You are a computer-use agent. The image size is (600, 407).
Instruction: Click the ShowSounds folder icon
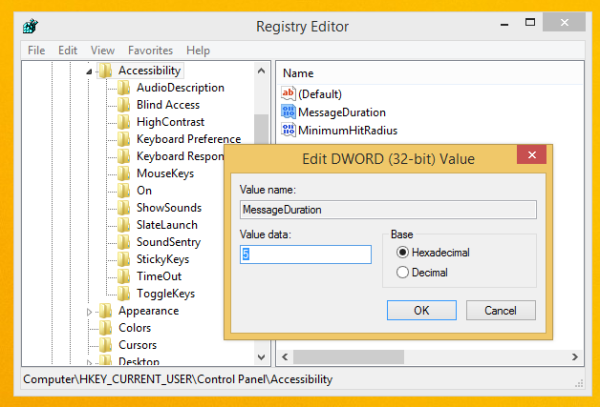point(124,208)
